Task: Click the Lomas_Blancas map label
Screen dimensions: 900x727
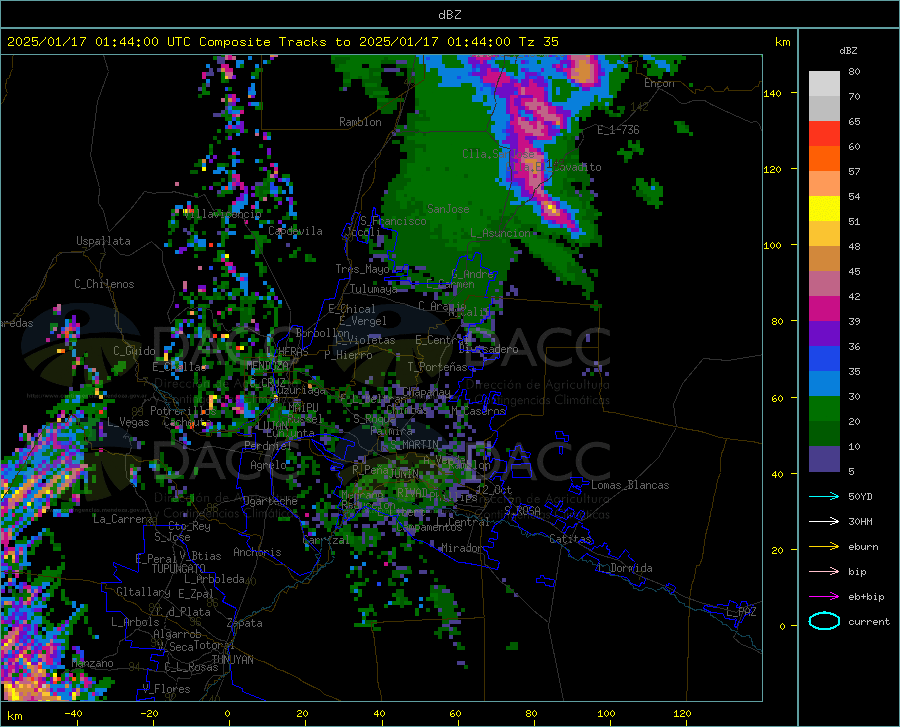Action: (x=630, y=485)
